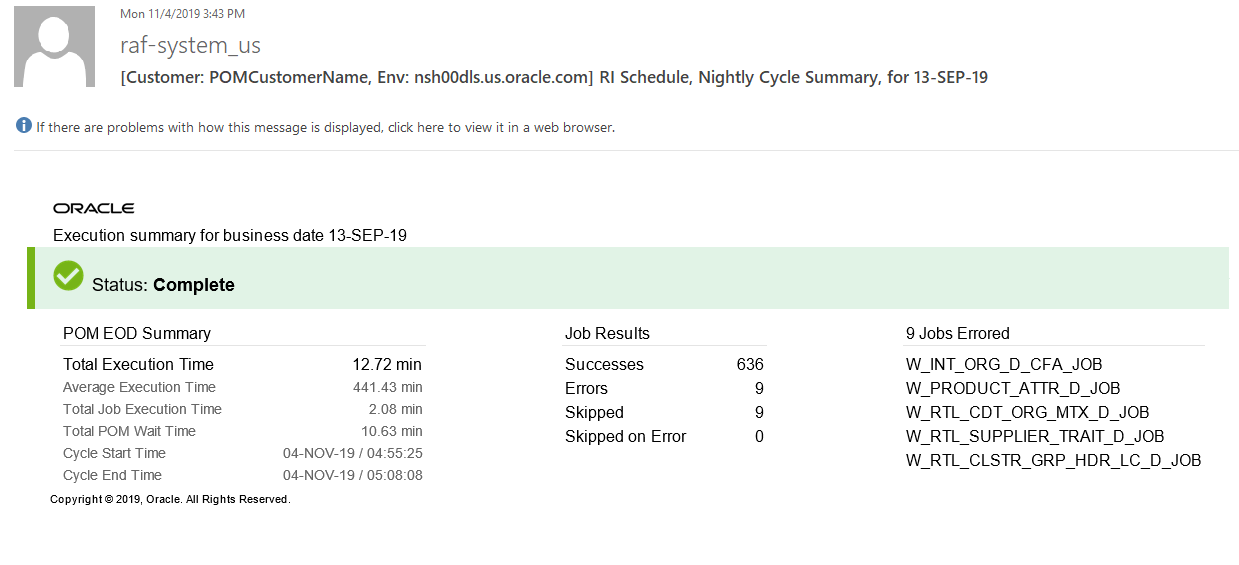
Task: Click sender name raf-system_us
Action: coord(190,46)
